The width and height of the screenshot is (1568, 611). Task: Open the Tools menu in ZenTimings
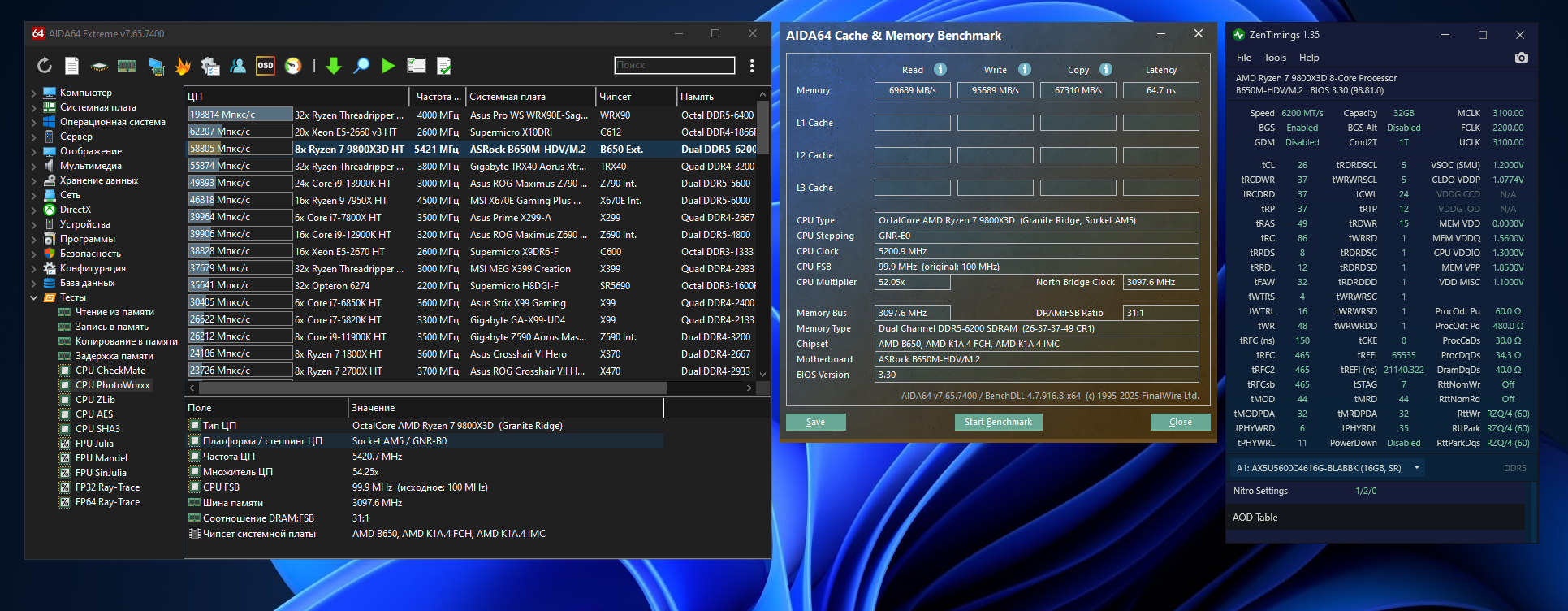coord(1275,58)
